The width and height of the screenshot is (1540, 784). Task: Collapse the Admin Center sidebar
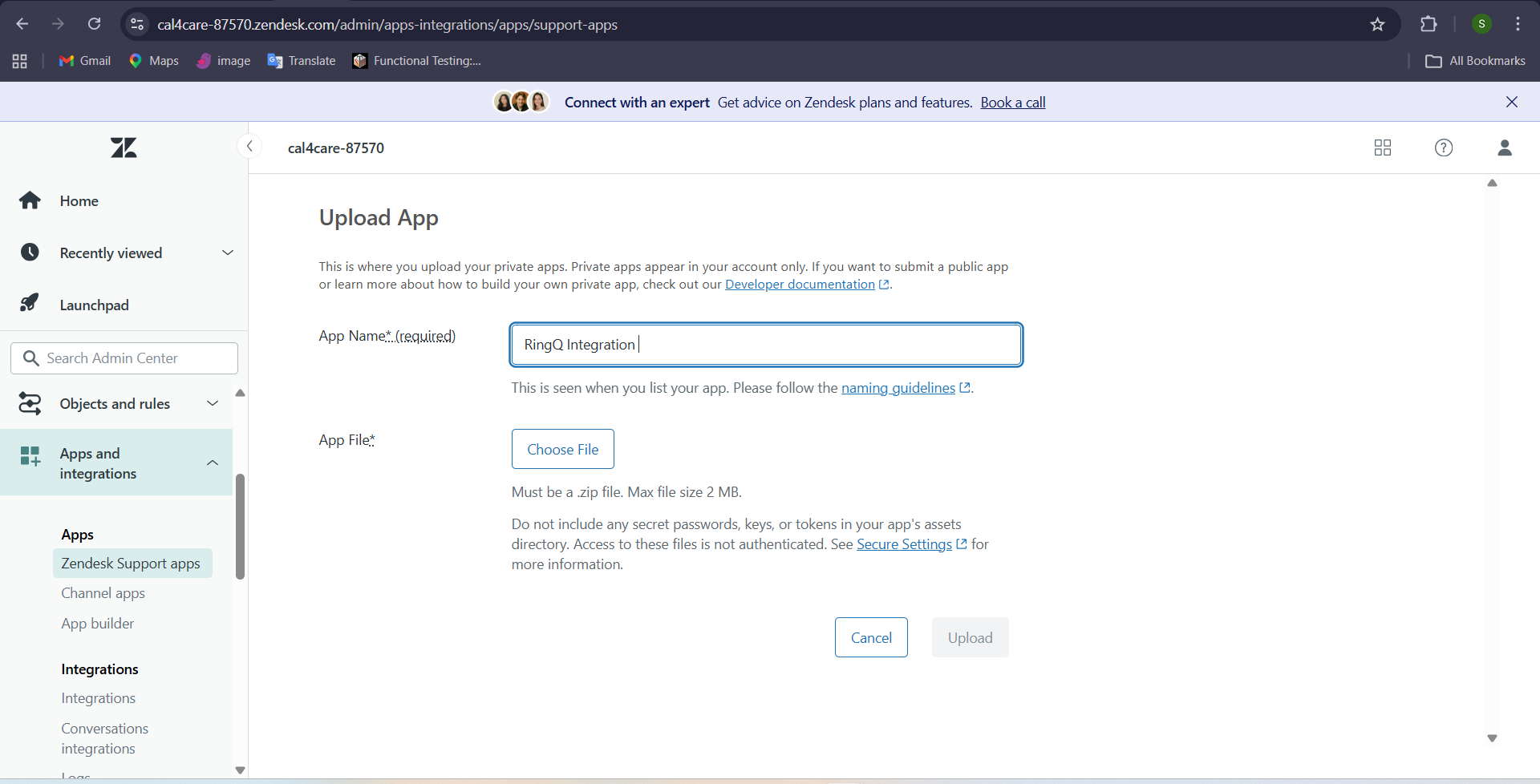(x=249, y=147)
